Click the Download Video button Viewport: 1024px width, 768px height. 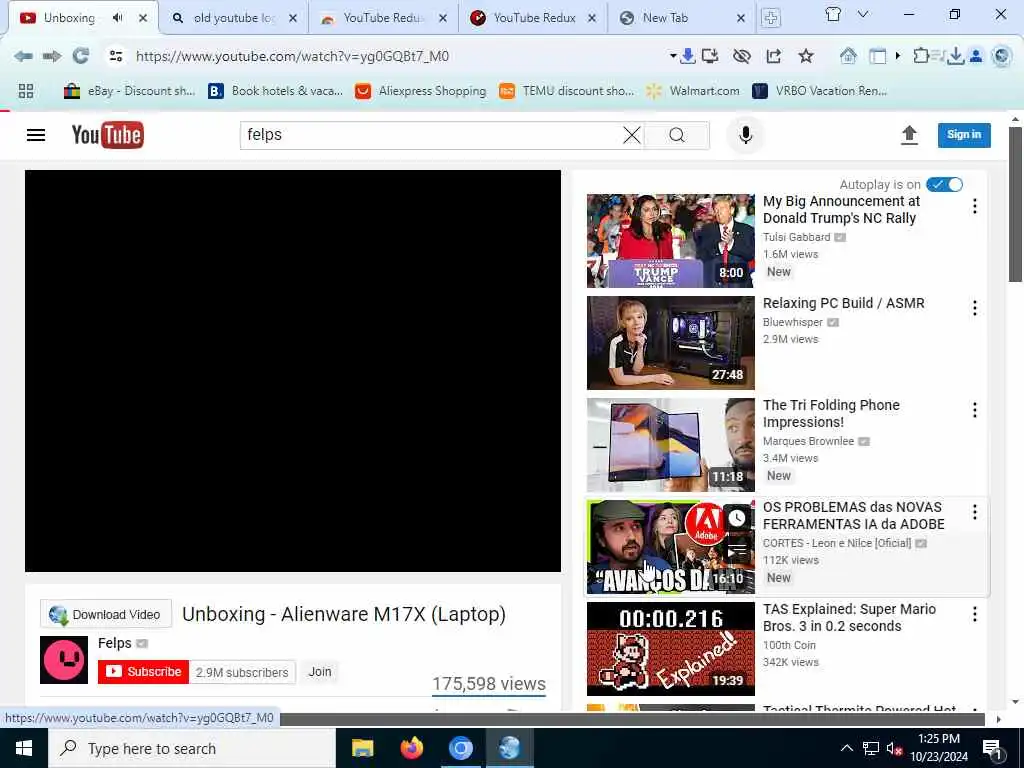[x=106, y=614]
